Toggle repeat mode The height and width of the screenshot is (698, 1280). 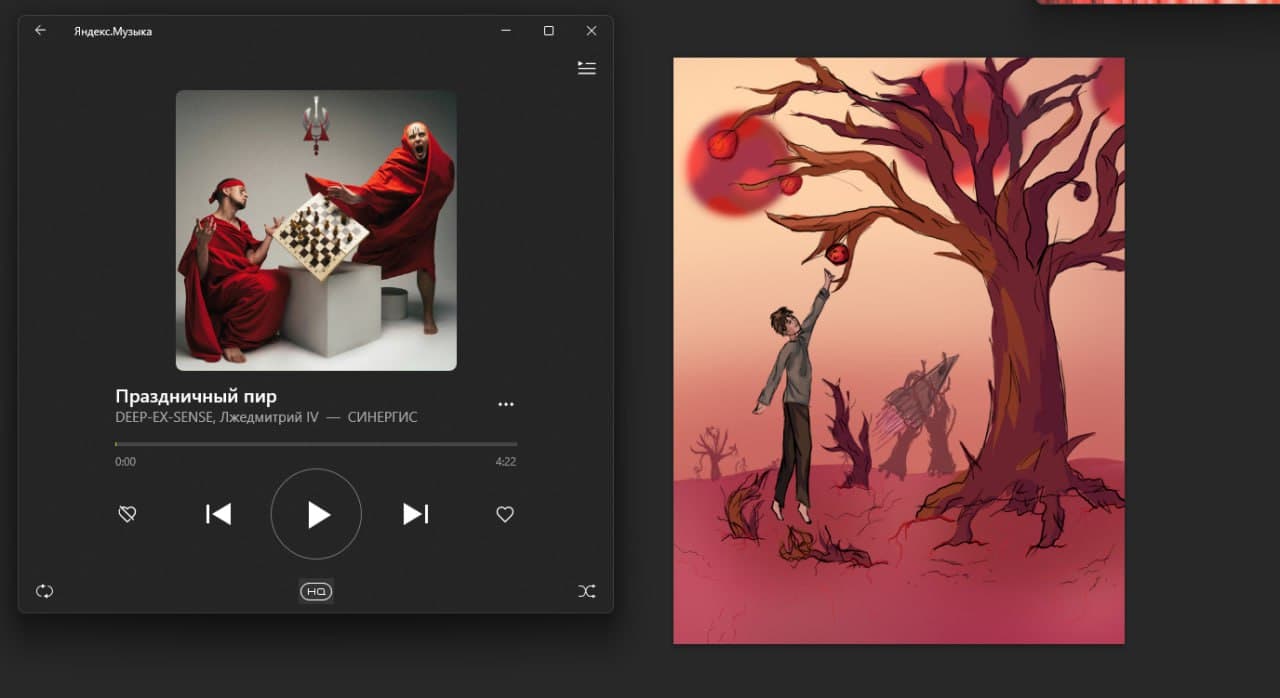(44, 591)
